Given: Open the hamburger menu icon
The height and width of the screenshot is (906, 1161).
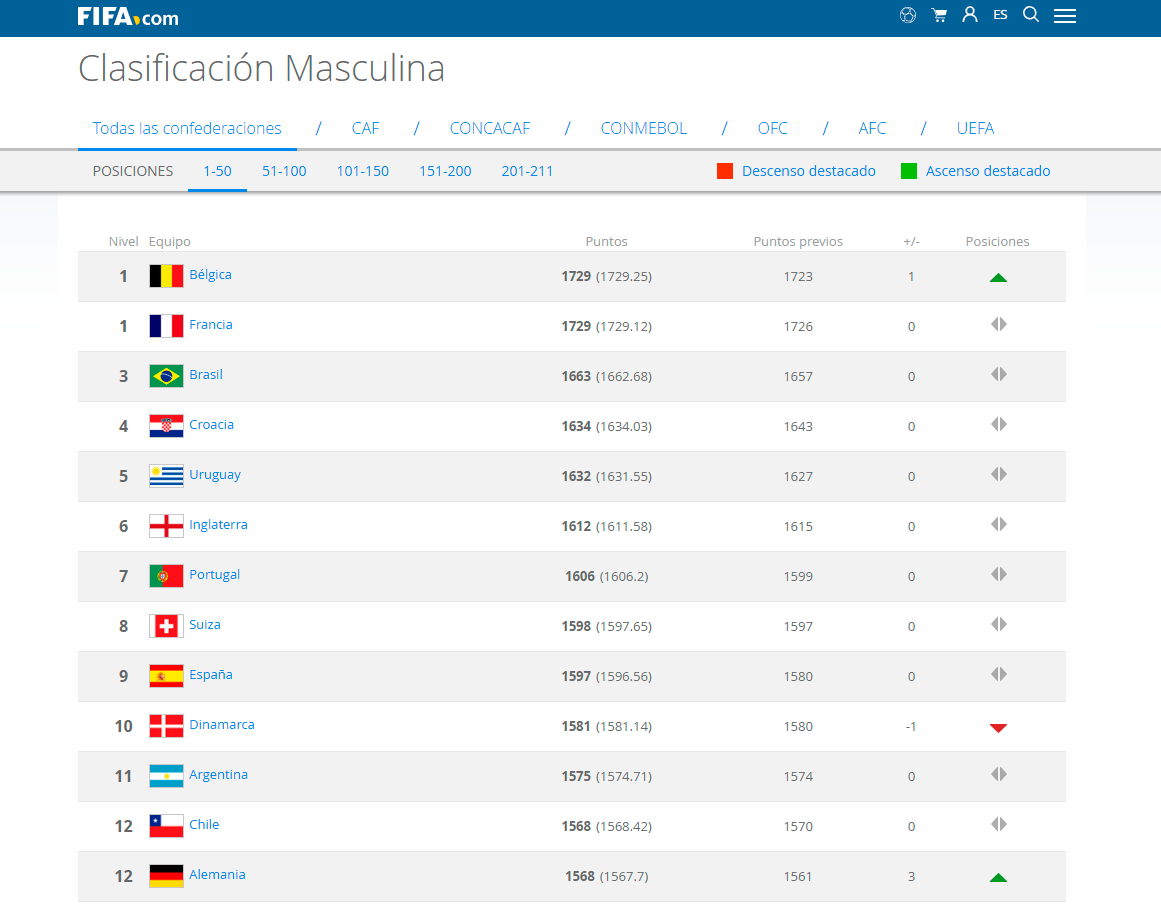Looking at the screenshot, I should (x=1065, y=16).
